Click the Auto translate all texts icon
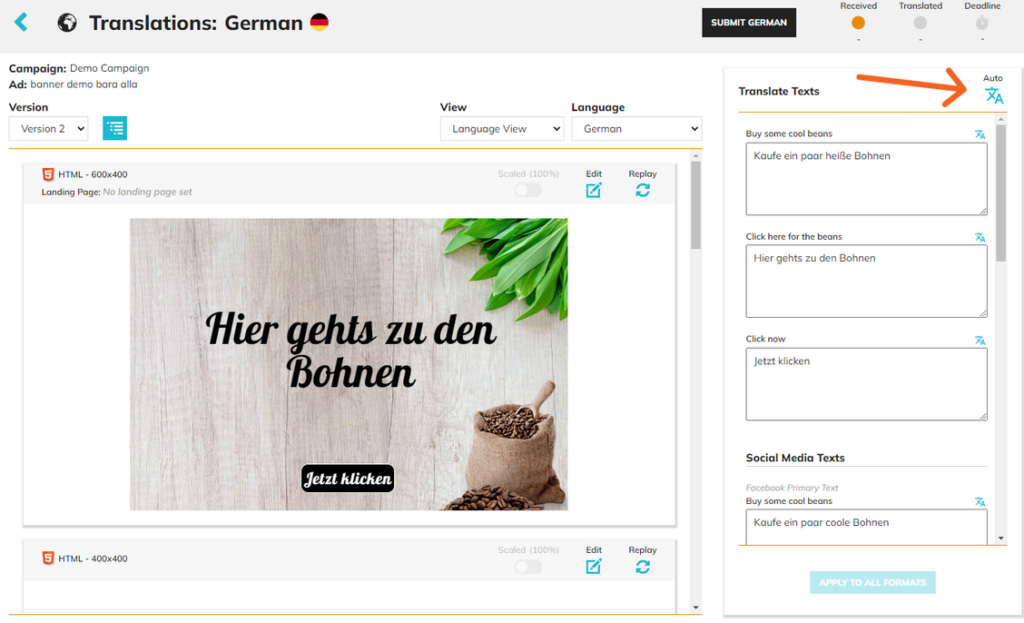Screen dimensions: 1024x623 tap(994, 95)
